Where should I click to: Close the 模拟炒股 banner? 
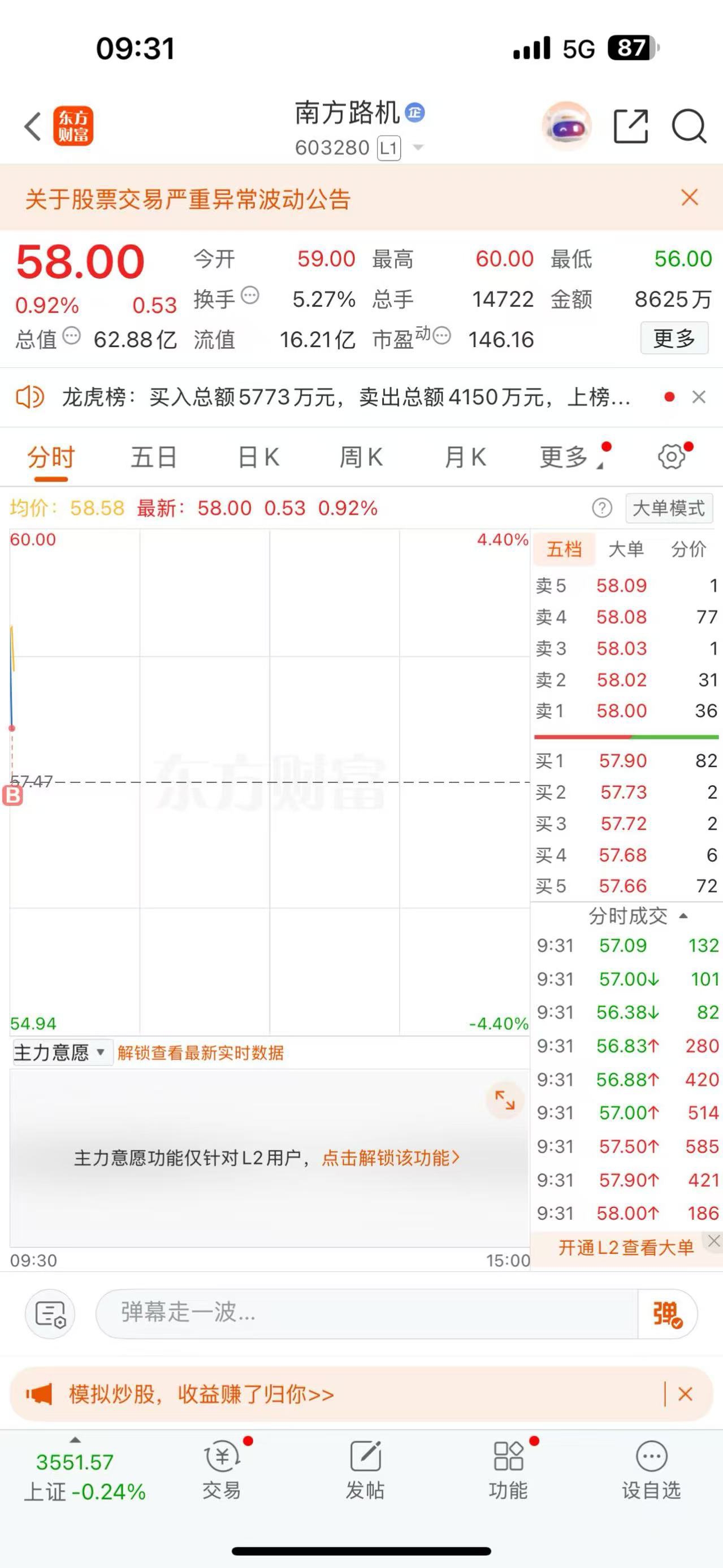685,1393
